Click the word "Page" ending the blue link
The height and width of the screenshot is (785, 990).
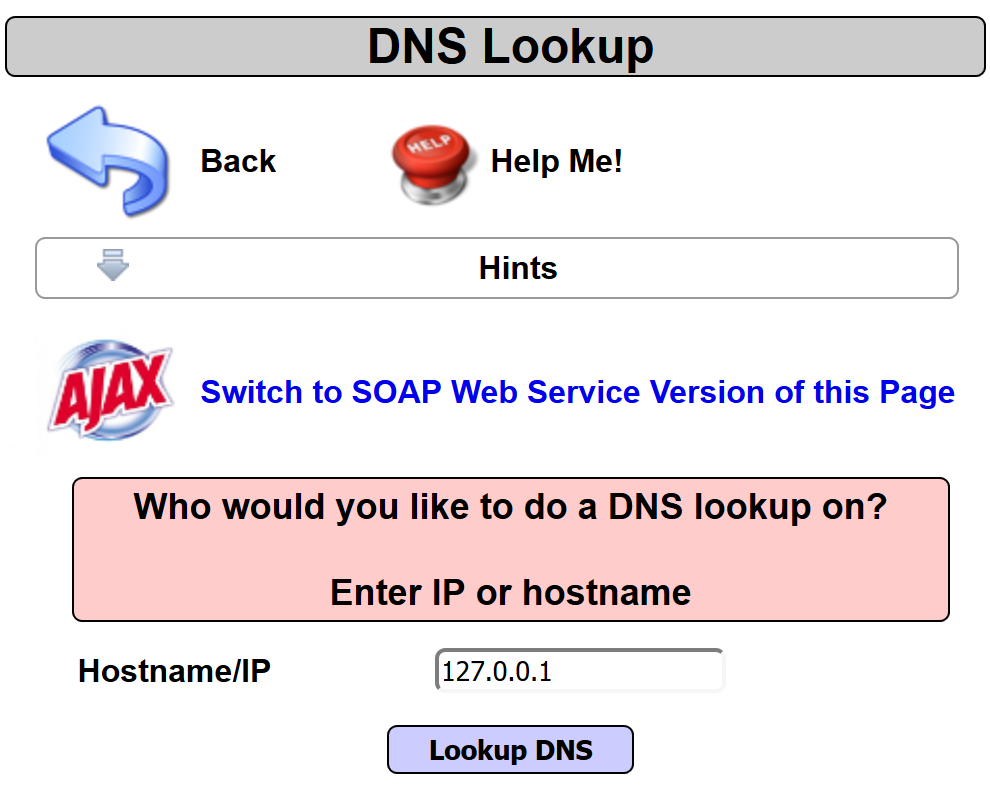tap(917, 392)
